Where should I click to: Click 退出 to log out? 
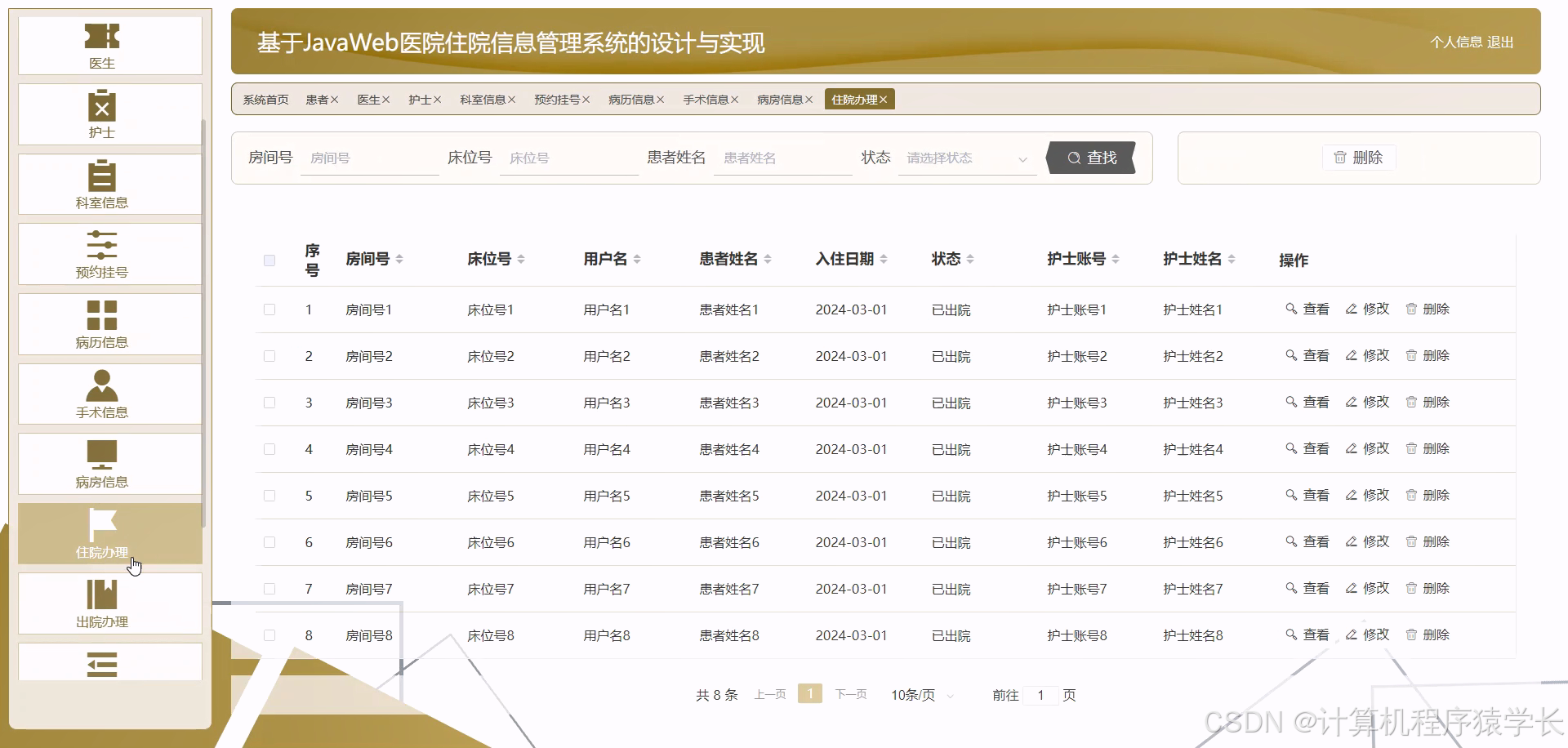(x=1501, y=42)
